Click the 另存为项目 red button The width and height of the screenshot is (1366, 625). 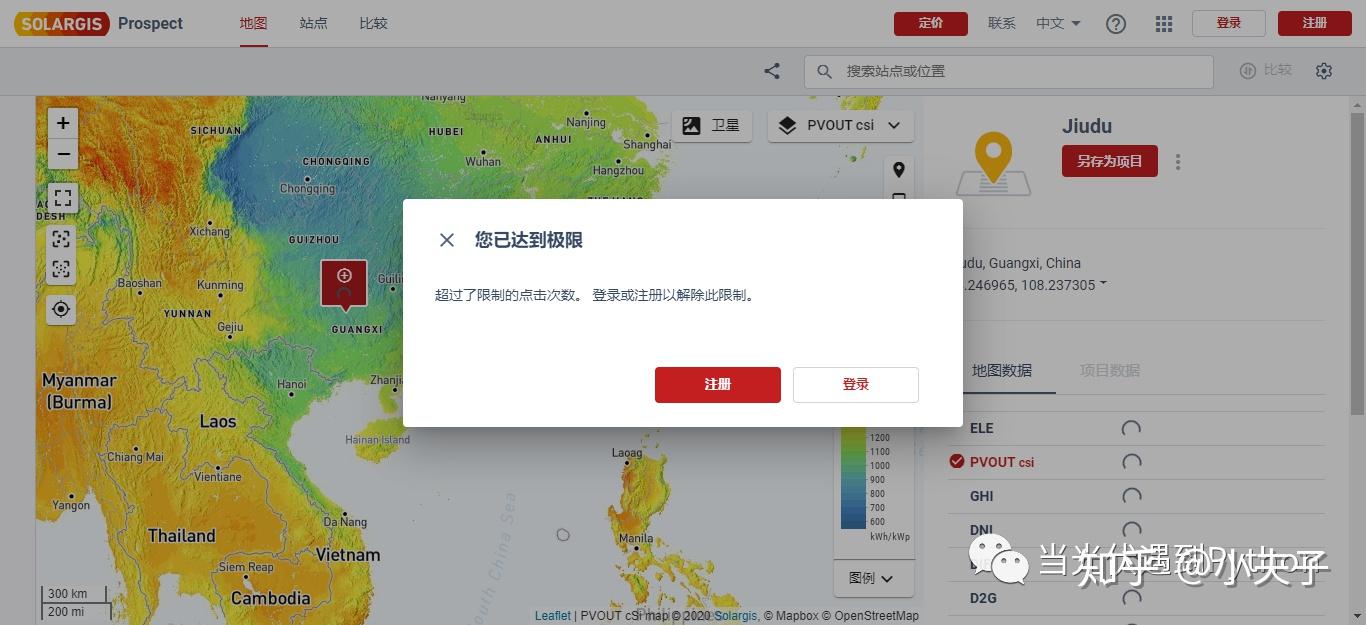[1109, 160]
